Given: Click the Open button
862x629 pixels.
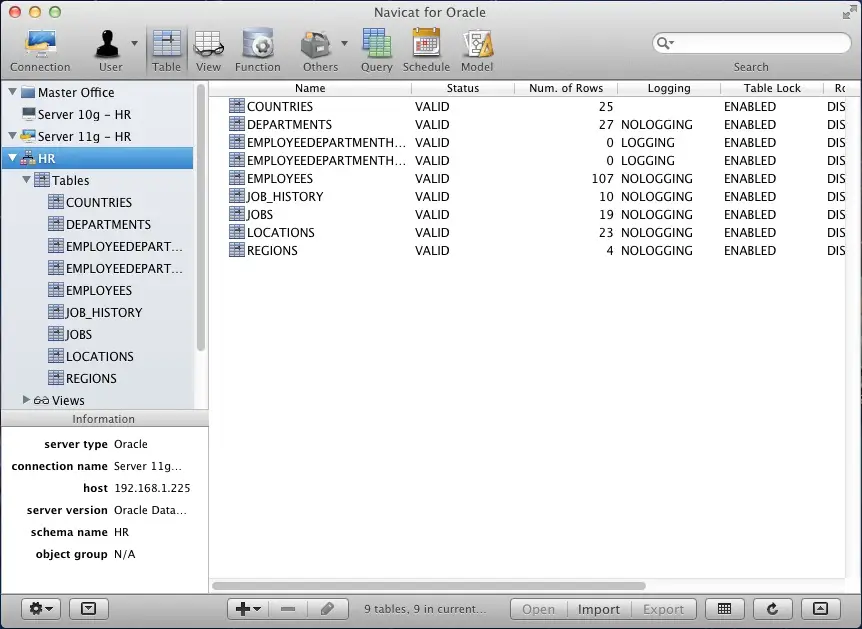Looking at the screenshot, I should 538,609.
